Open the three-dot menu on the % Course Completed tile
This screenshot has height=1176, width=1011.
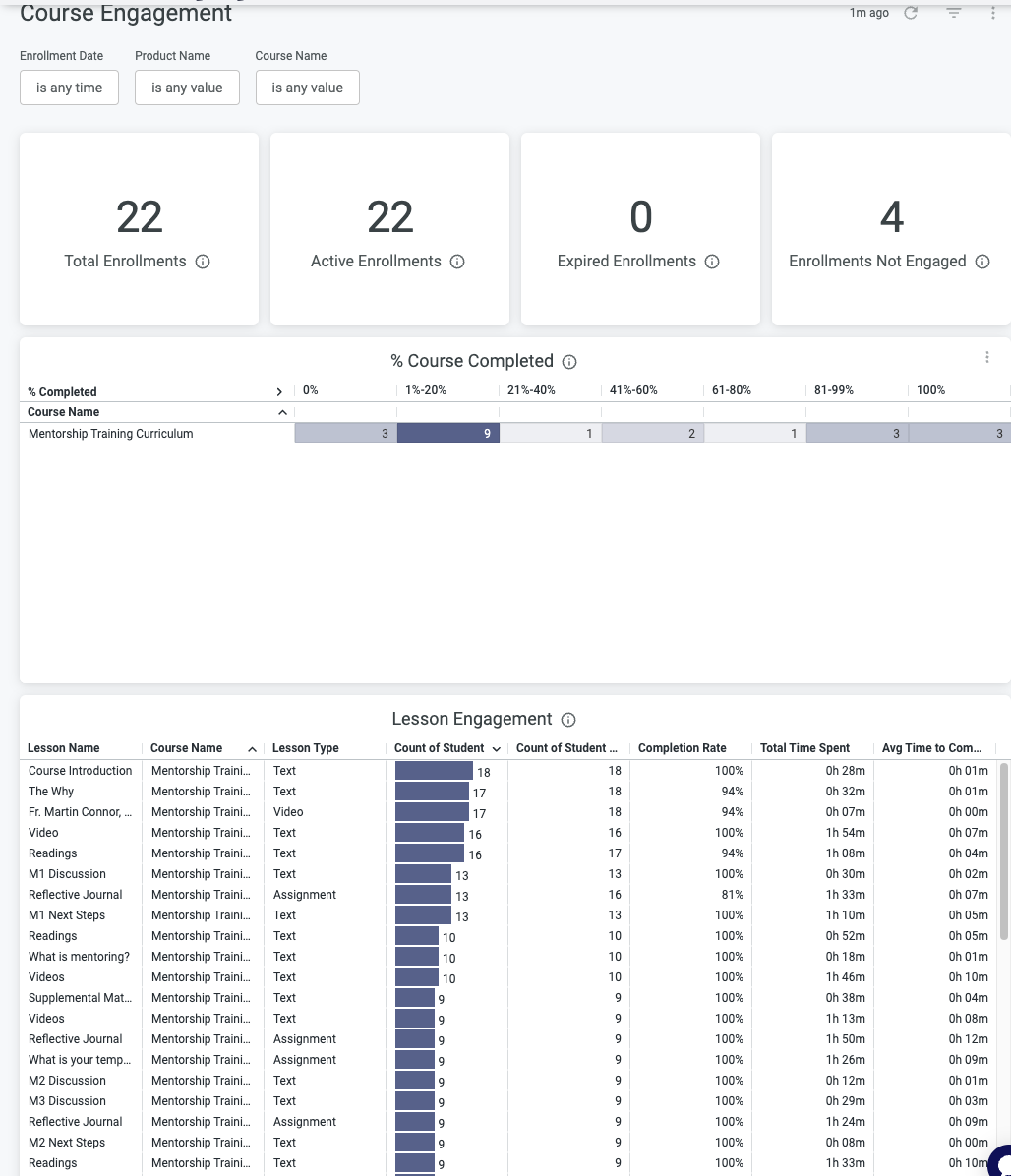(x=987, y=357)
